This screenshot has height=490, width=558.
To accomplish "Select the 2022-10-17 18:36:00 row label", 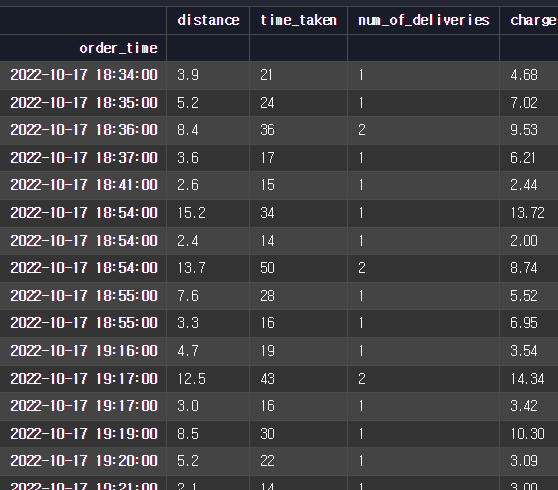I will tap(83, 130).
